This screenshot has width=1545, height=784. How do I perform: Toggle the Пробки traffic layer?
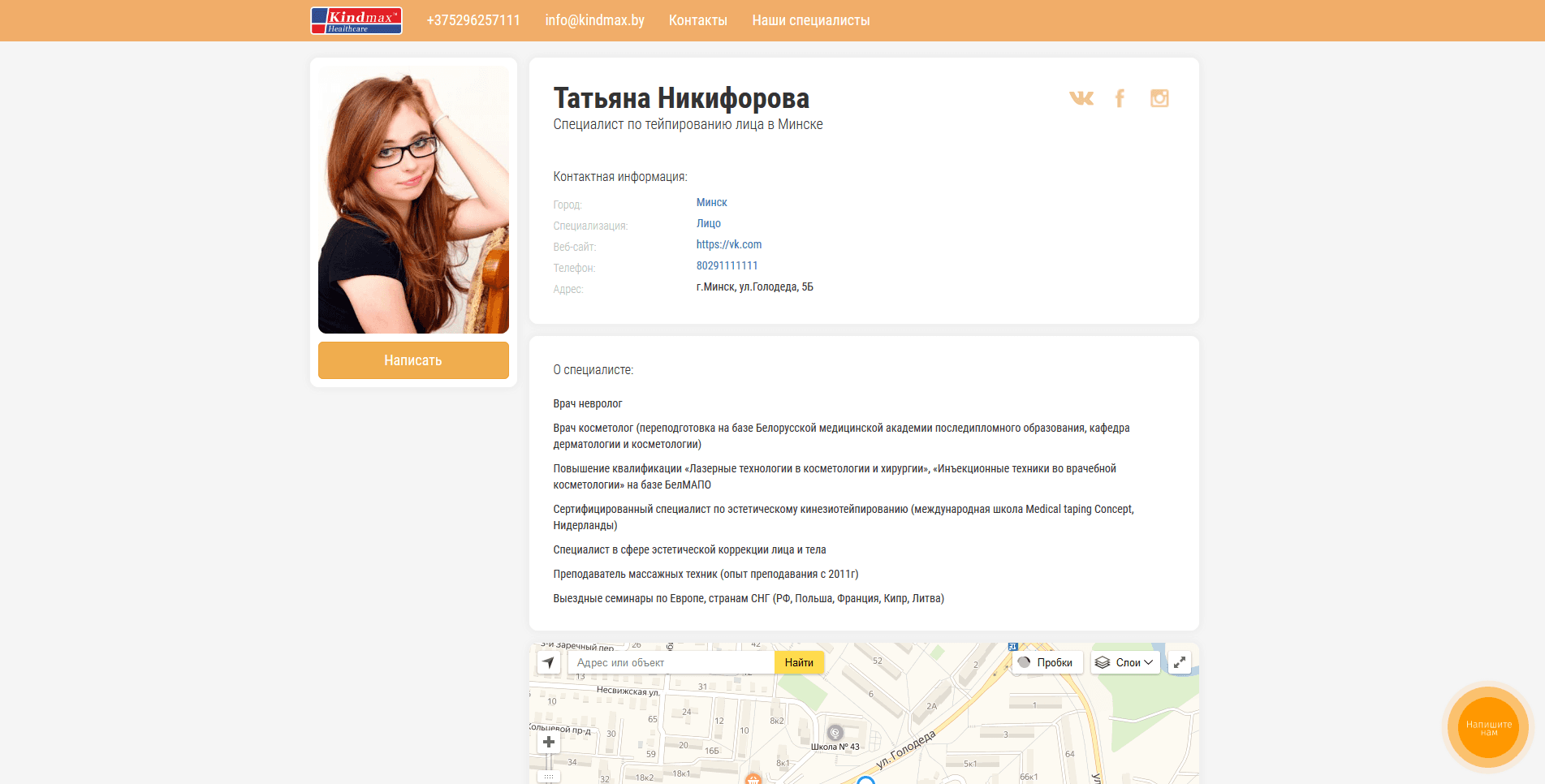1047,662
